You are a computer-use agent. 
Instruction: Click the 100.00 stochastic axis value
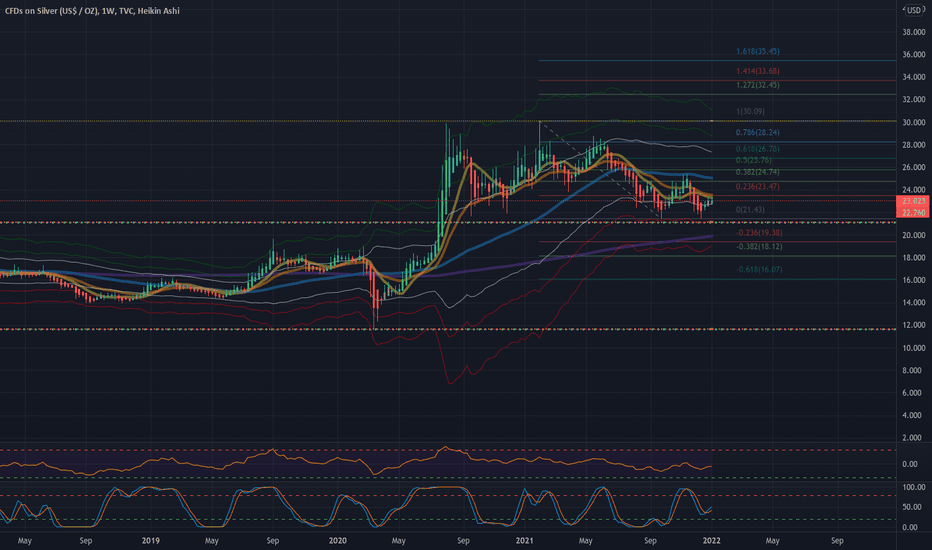914,488
